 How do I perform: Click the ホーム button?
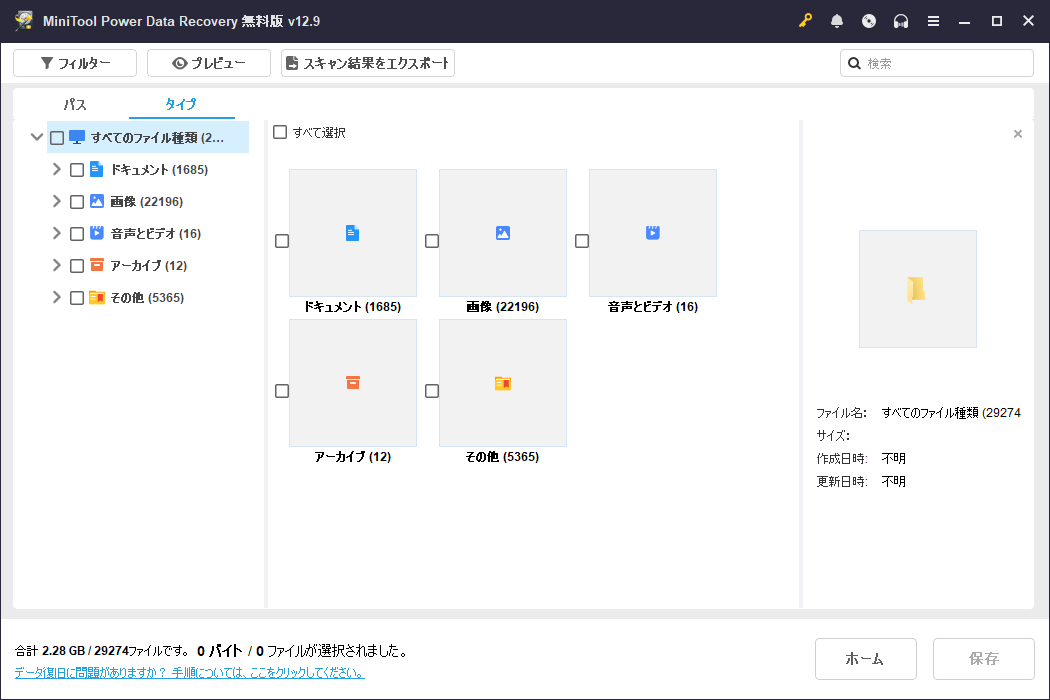(x=865, y=658)
